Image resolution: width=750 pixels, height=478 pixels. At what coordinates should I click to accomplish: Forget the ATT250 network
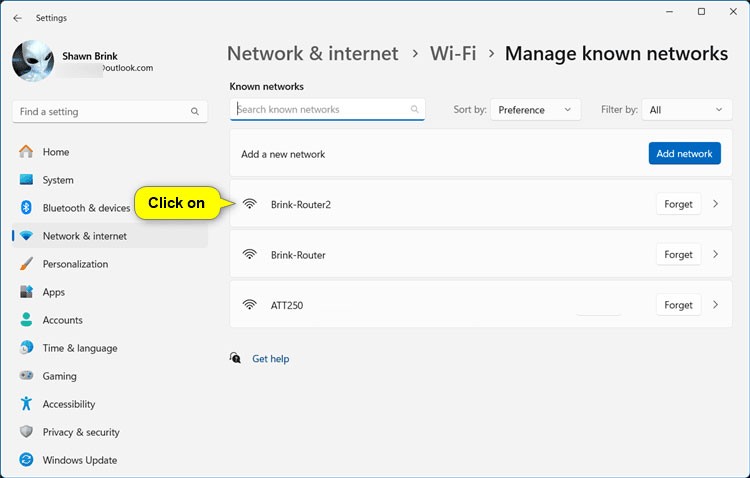pos(678,304)
